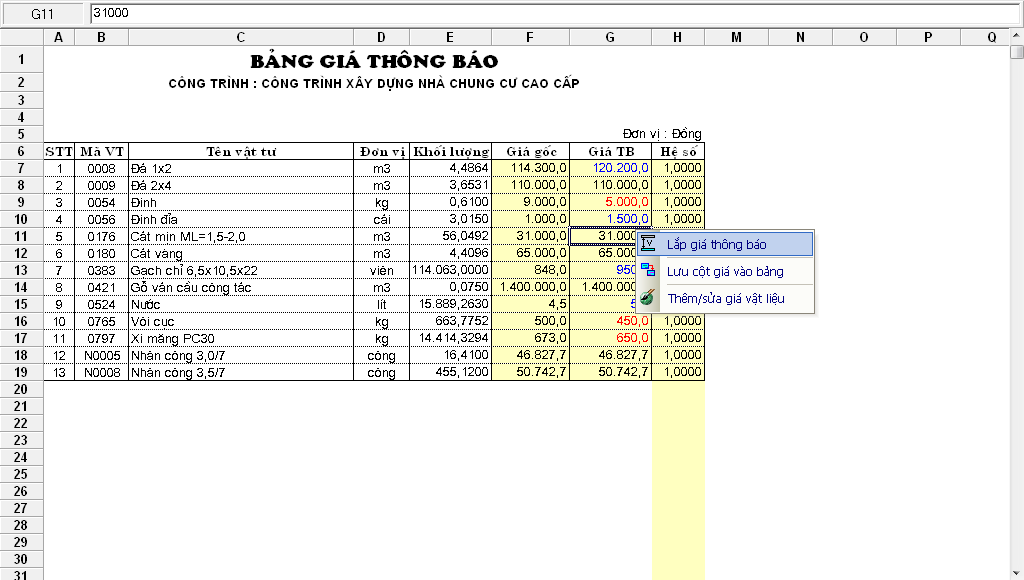
Task: Click the Thêm/sửa giá vật liệu paintbrush icon
Action: point(648,298)
